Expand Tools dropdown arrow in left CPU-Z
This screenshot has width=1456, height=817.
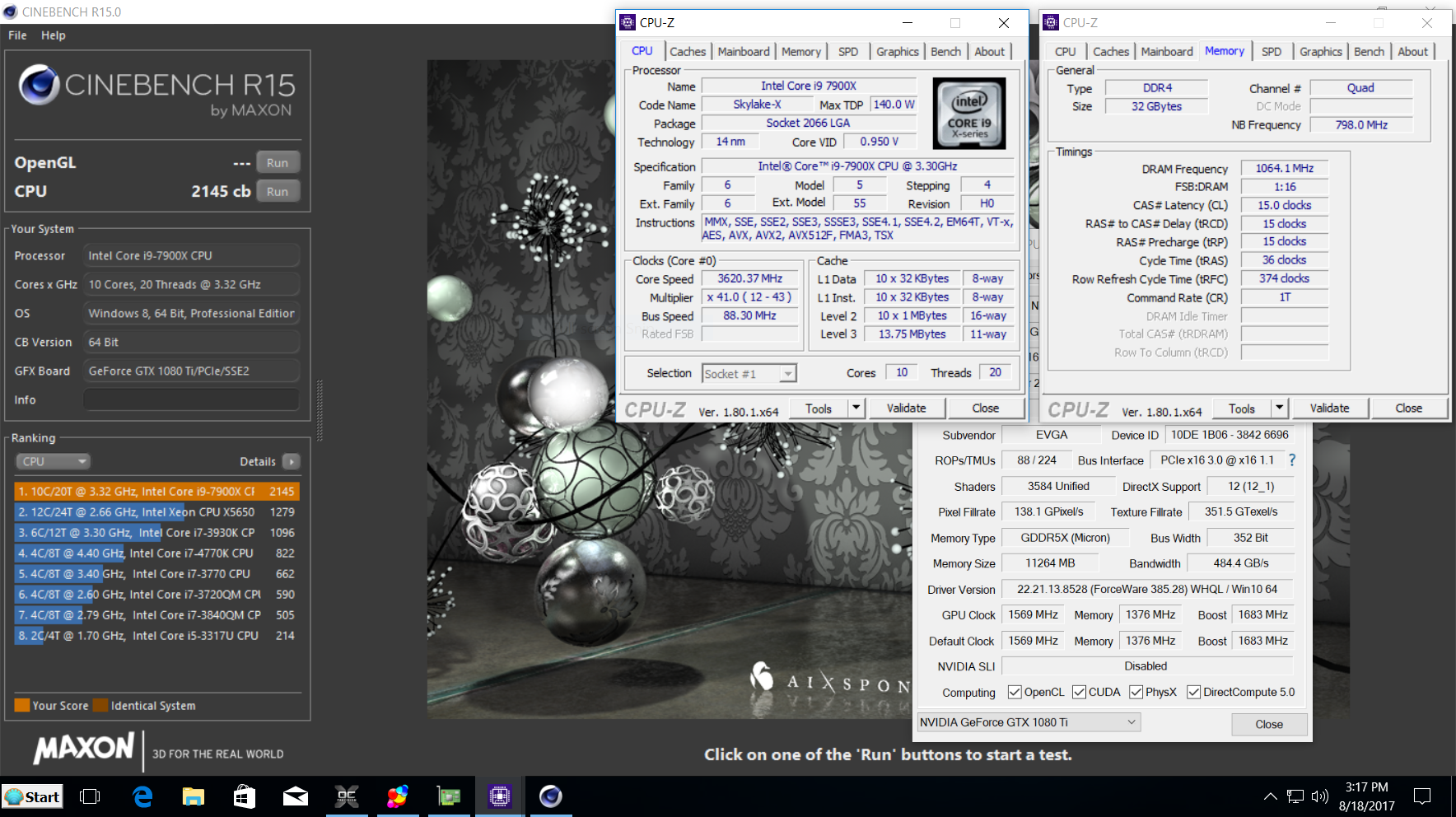click(856, 408)
